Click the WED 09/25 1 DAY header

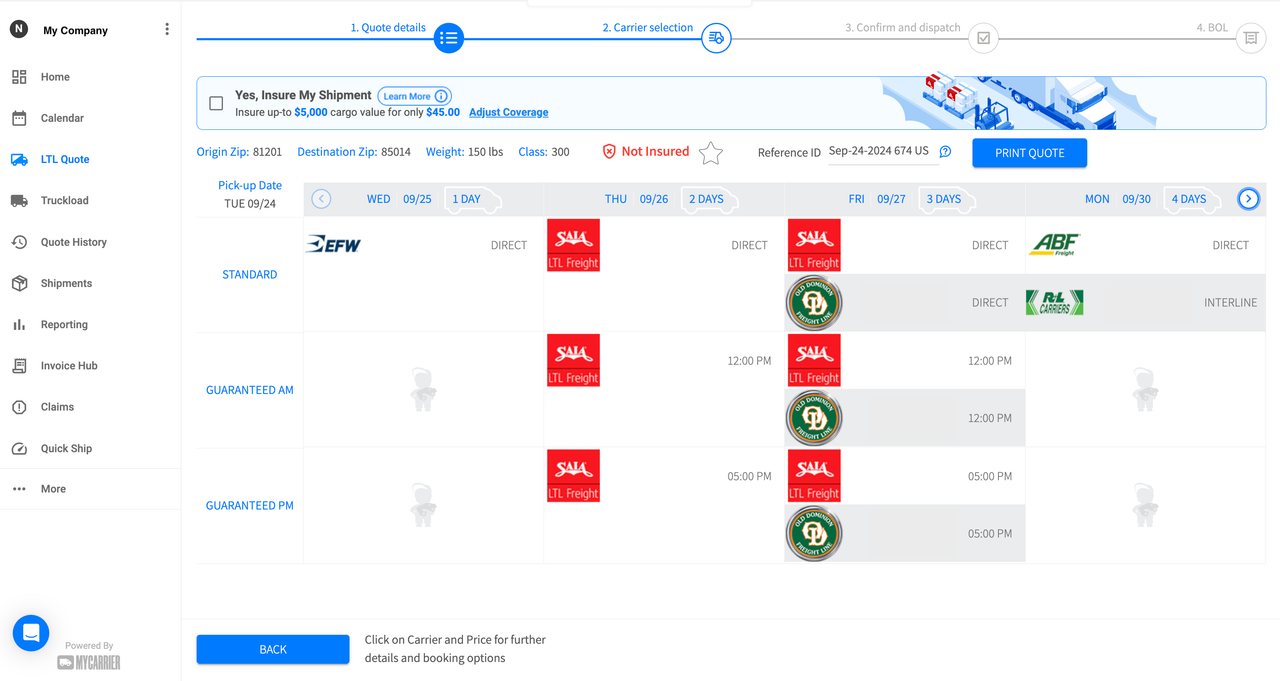[x=424, y=199]
